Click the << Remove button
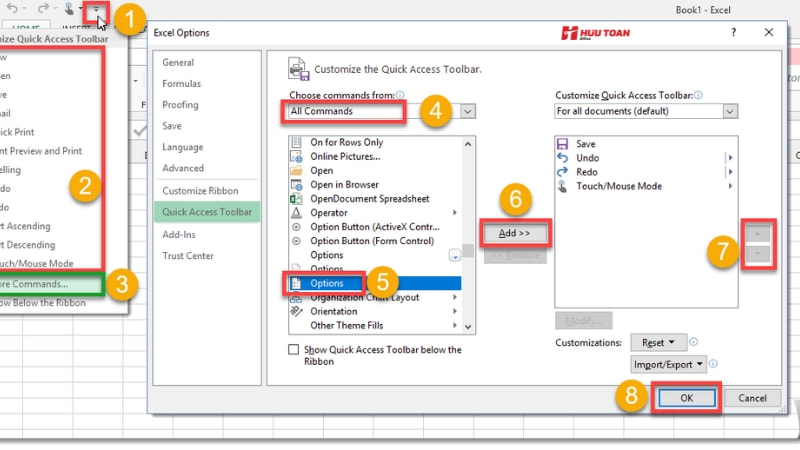The image size is (800, 450). tap(515, 255)
